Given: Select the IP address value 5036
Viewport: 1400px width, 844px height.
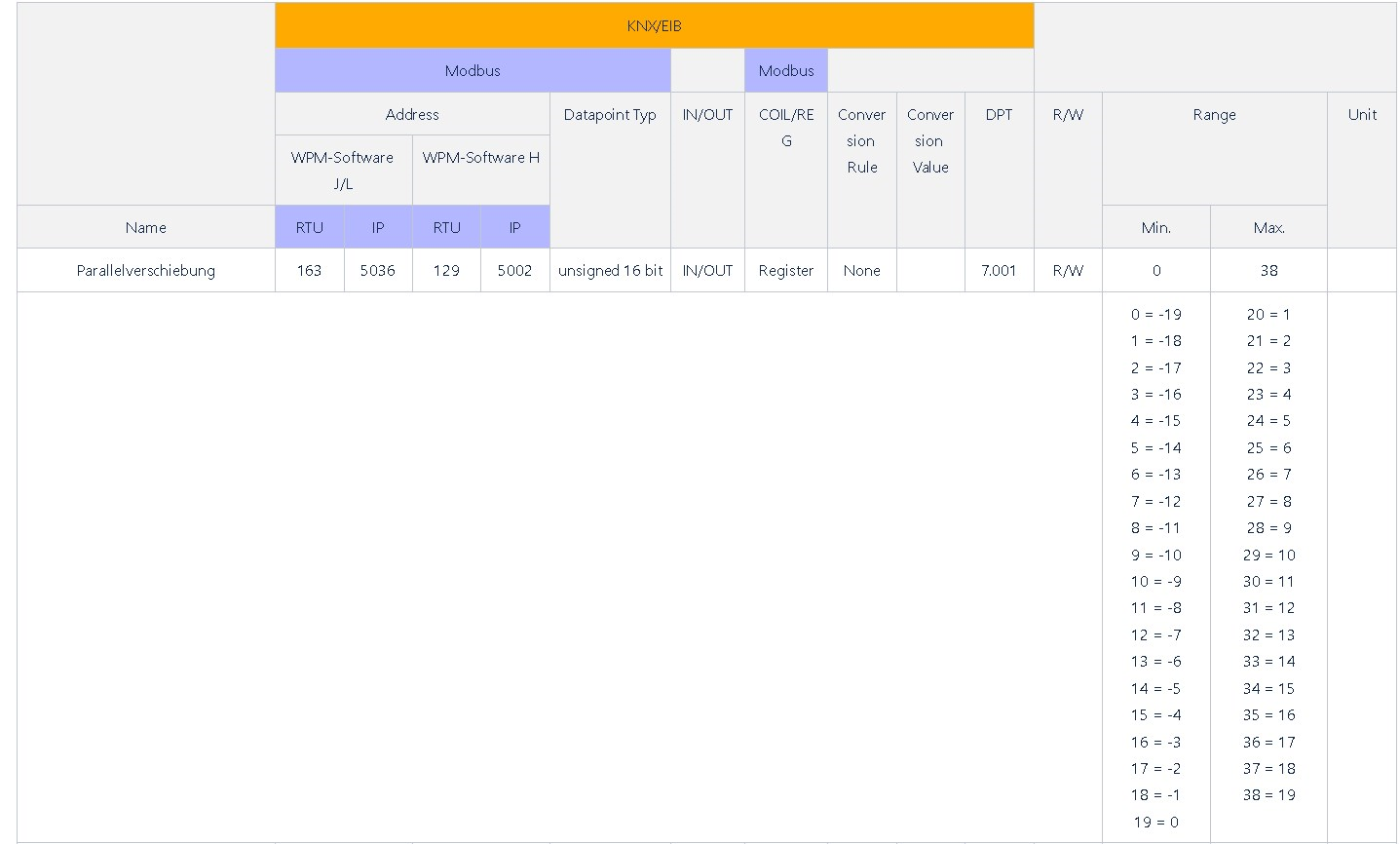Looking at the screenshot, I should pyautogui.click(x=378, y=270).
